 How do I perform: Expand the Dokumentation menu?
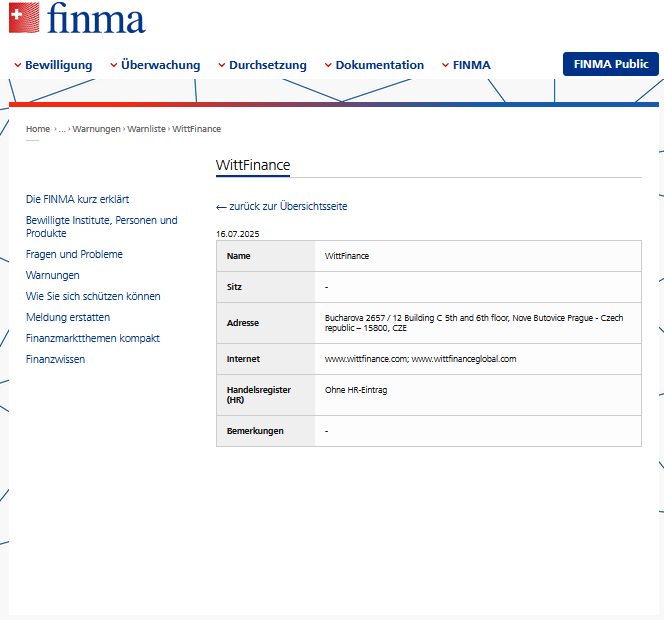(x=374, y=65)
